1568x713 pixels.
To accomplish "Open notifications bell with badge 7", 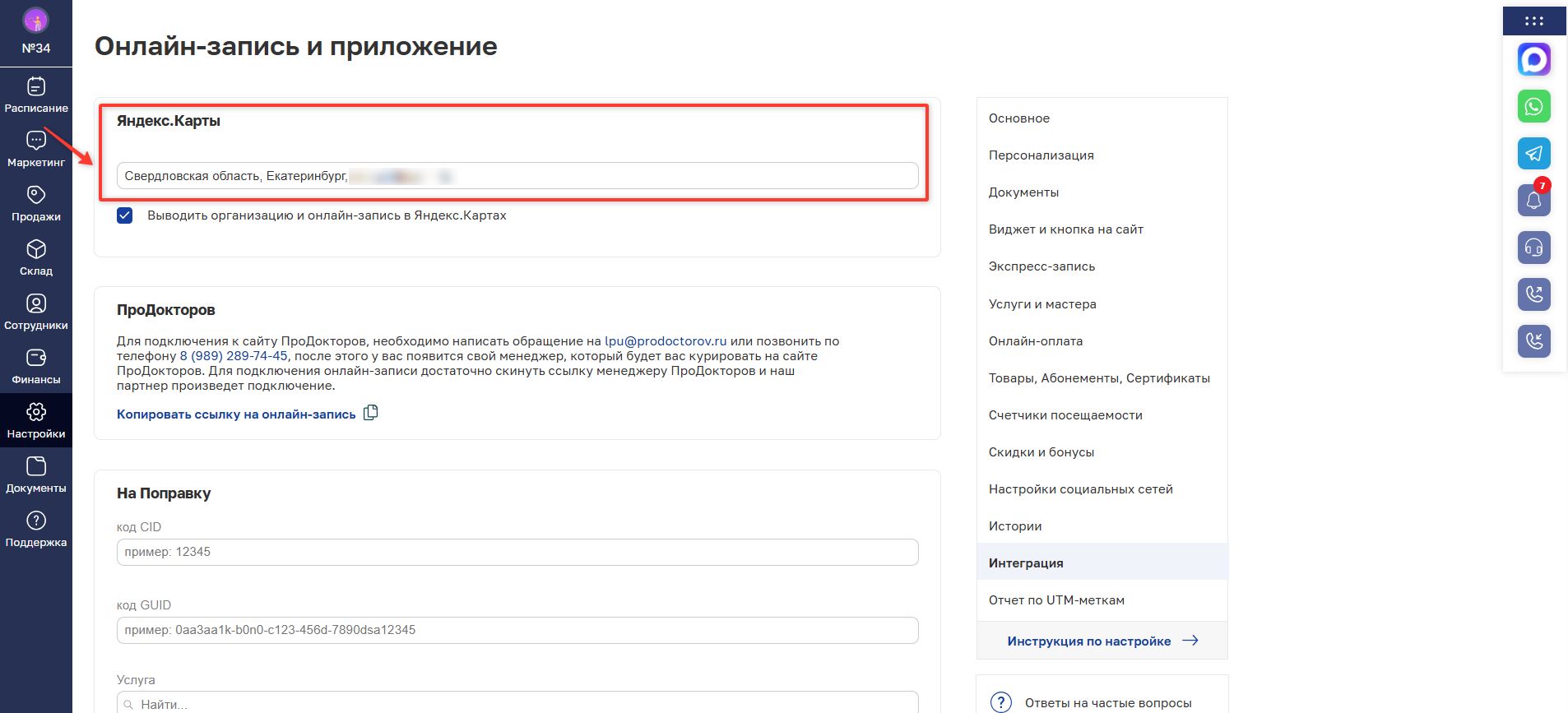I will click(1534, 200).
